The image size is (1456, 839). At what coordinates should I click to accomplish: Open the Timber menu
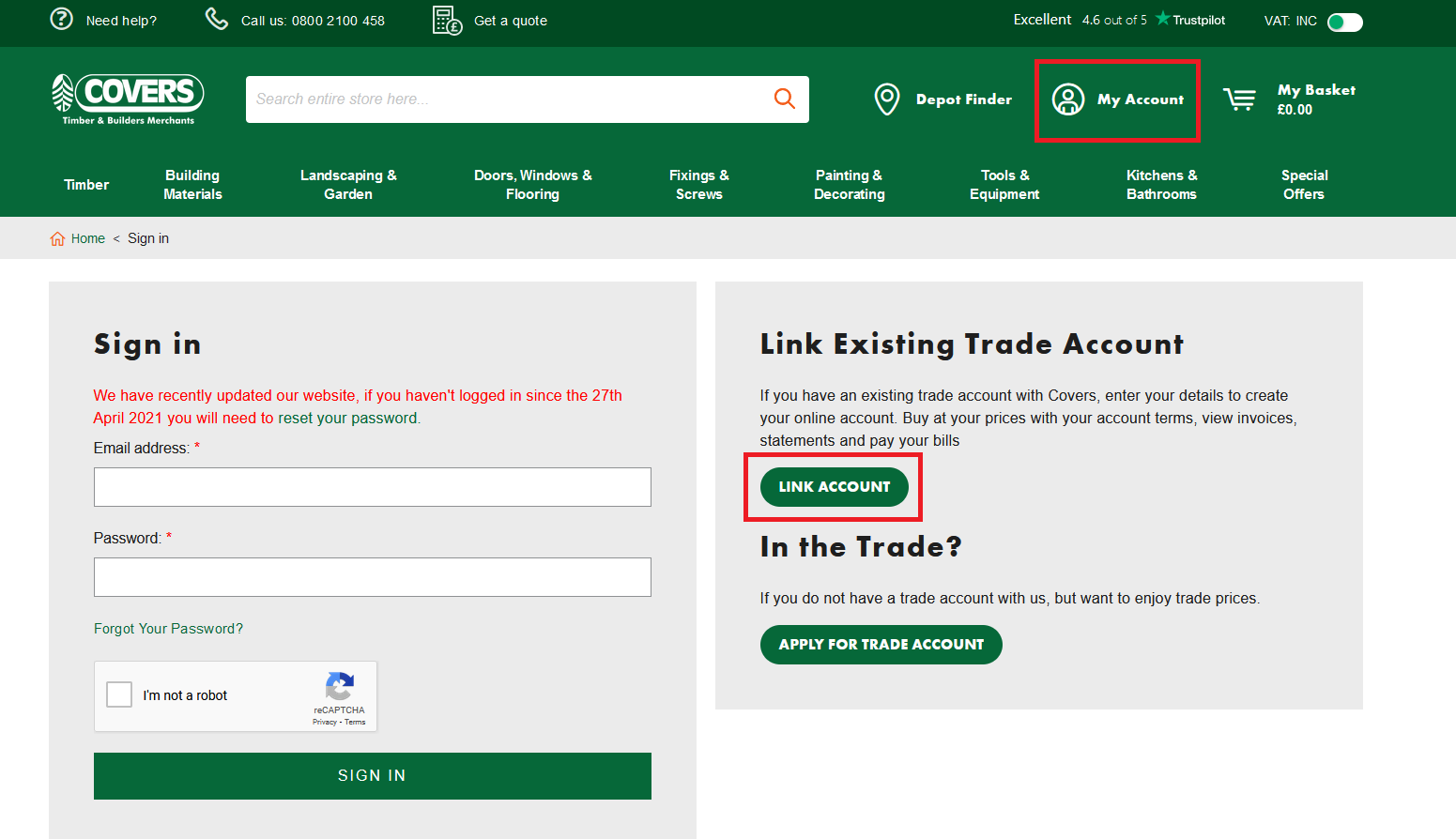point(86,185)
